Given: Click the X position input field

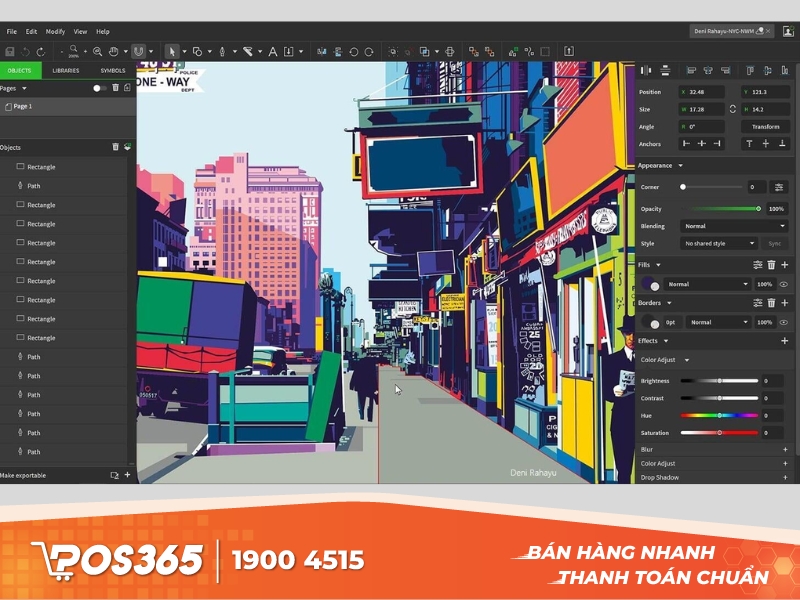Looking at the screenshot, I should [701, 92].
